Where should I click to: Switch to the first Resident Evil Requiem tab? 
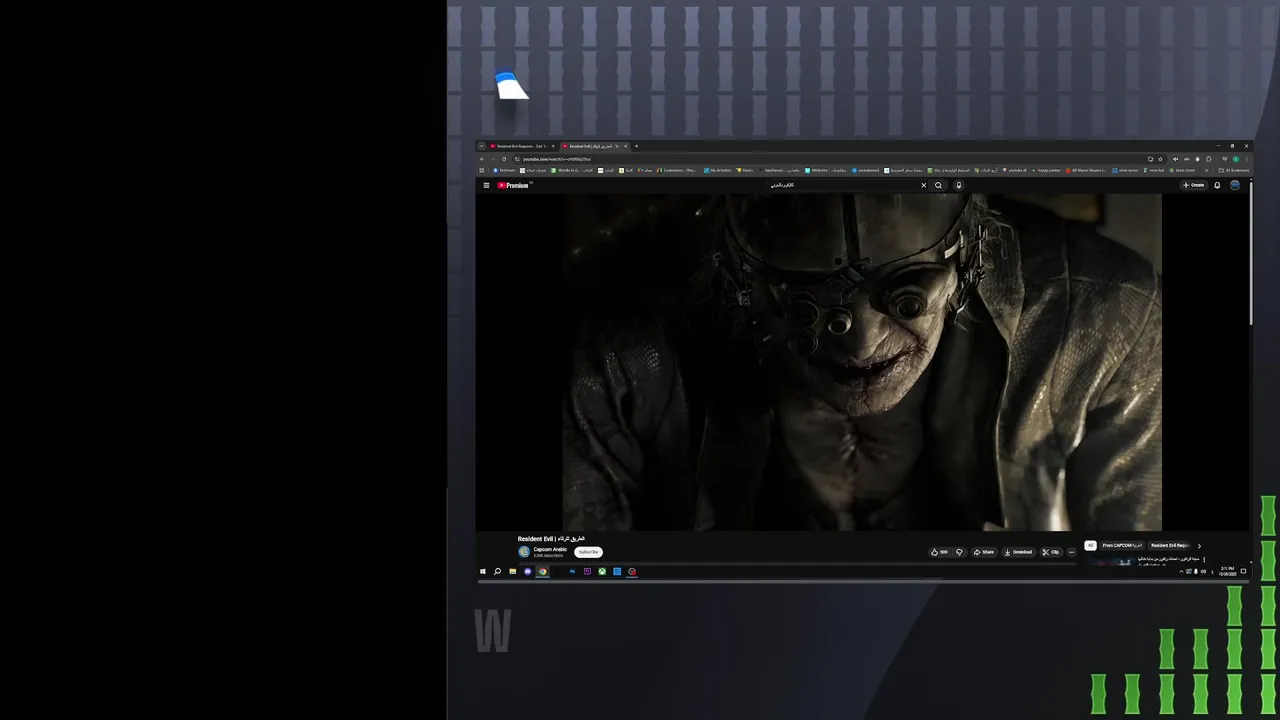[520, 146]
